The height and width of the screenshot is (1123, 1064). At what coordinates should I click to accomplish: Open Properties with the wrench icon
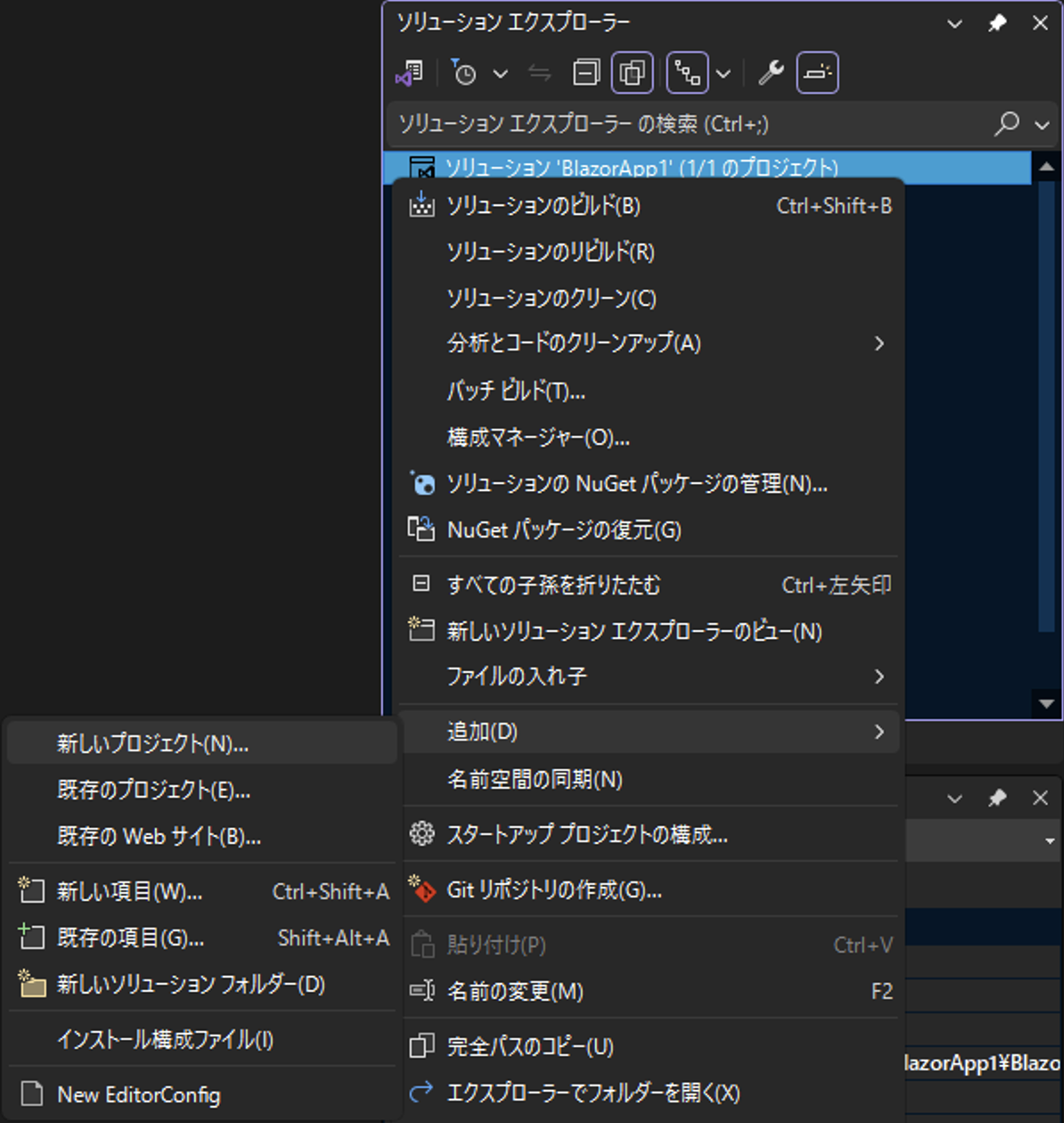click(771, 73)
